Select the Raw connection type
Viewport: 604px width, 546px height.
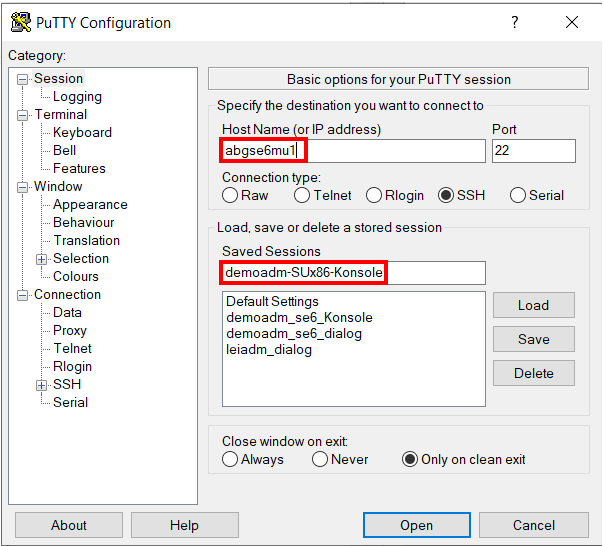(230, 195)
